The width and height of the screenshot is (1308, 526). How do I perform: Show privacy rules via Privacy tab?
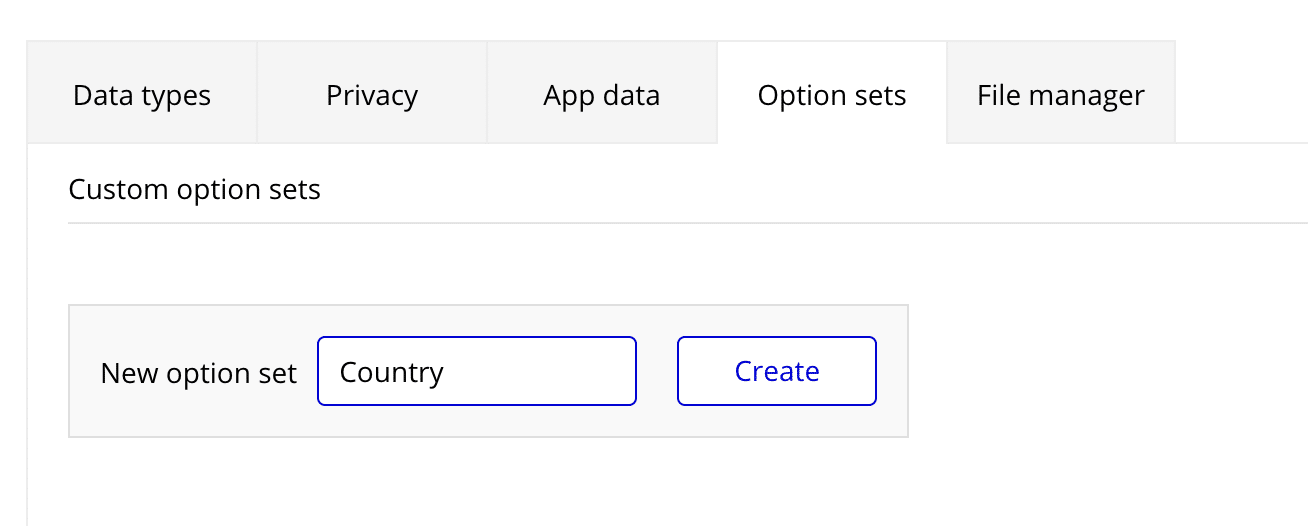pos(372,95)
